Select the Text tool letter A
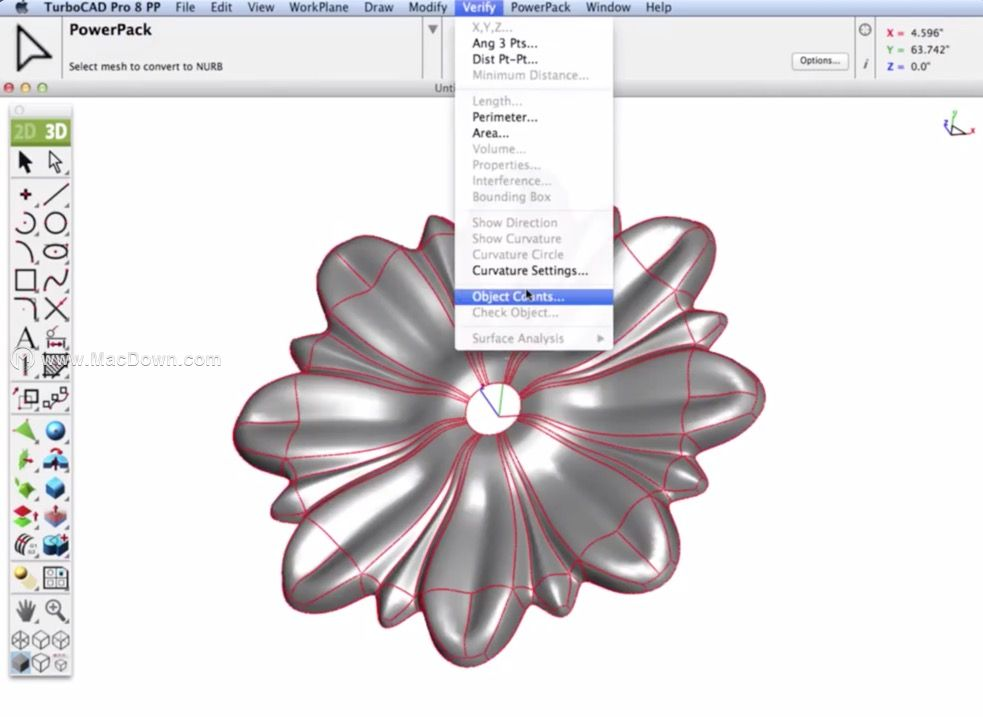The height and width of the screenshot is (717, 983). (x=25, y=338)
